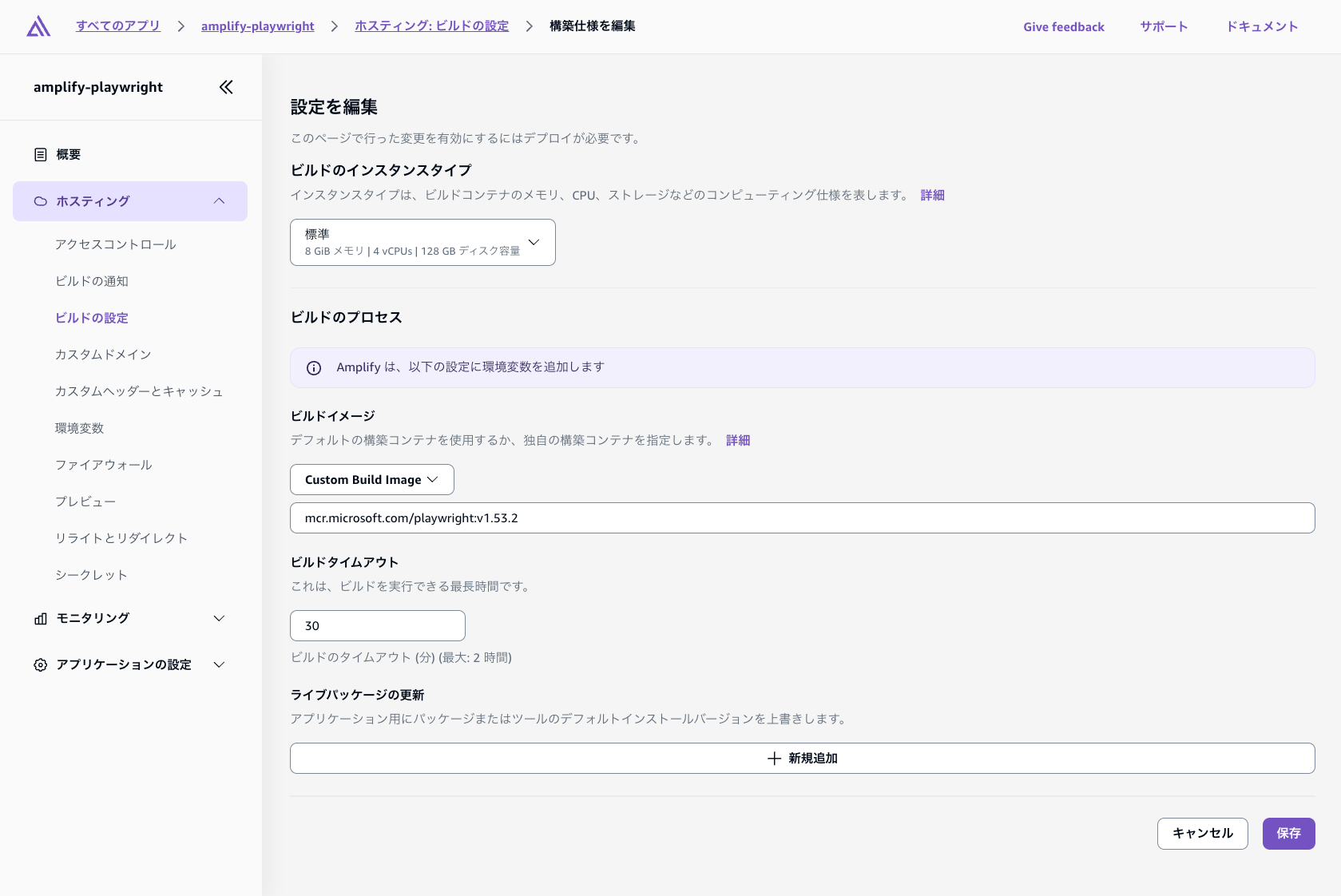This screenshot has width=1341, height=896.
Task: Open カスタムドメイン settings
Action: [x=103, y=355]
